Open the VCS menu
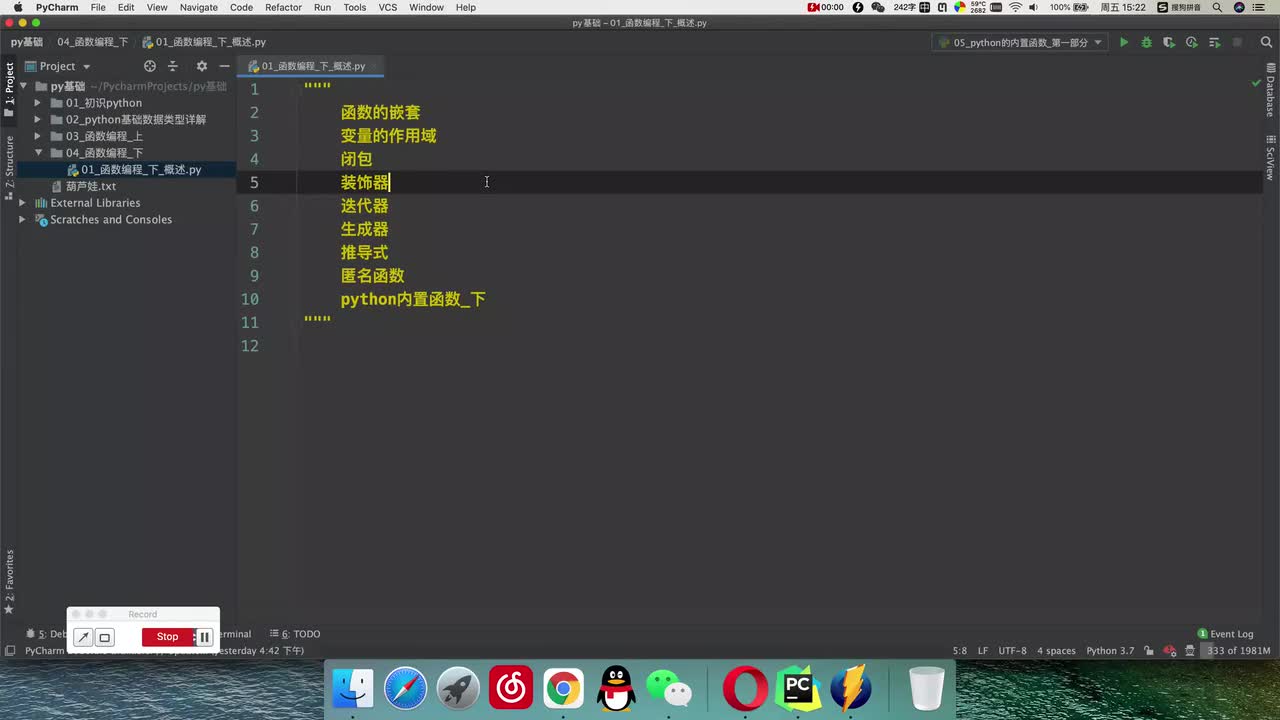The height and width of the screenshot is (720, 1280). pos(387,7)
